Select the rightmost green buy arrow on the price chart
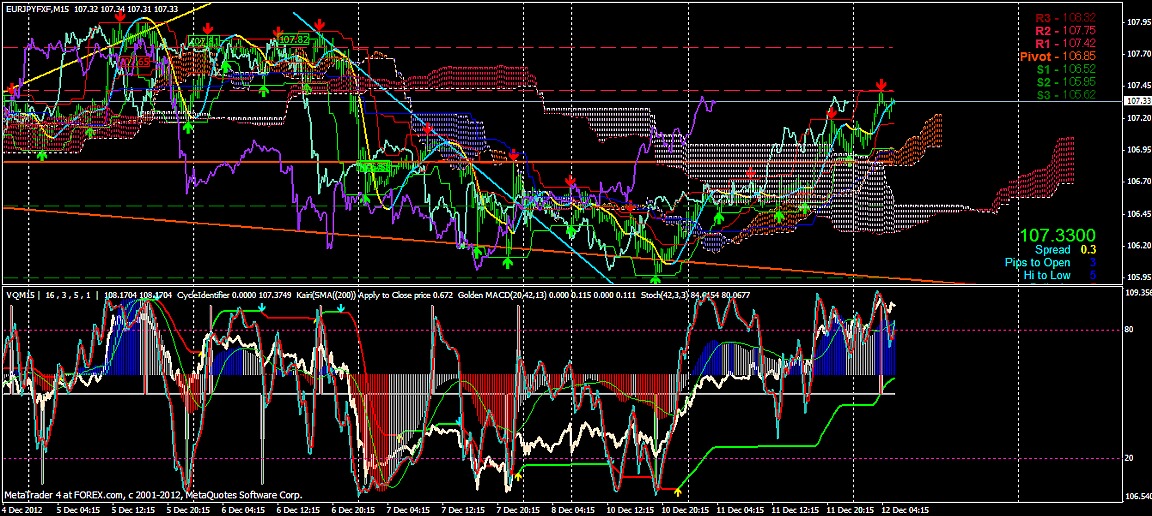The height and width of the screenshot is (516, 1152). click(849, 161)
